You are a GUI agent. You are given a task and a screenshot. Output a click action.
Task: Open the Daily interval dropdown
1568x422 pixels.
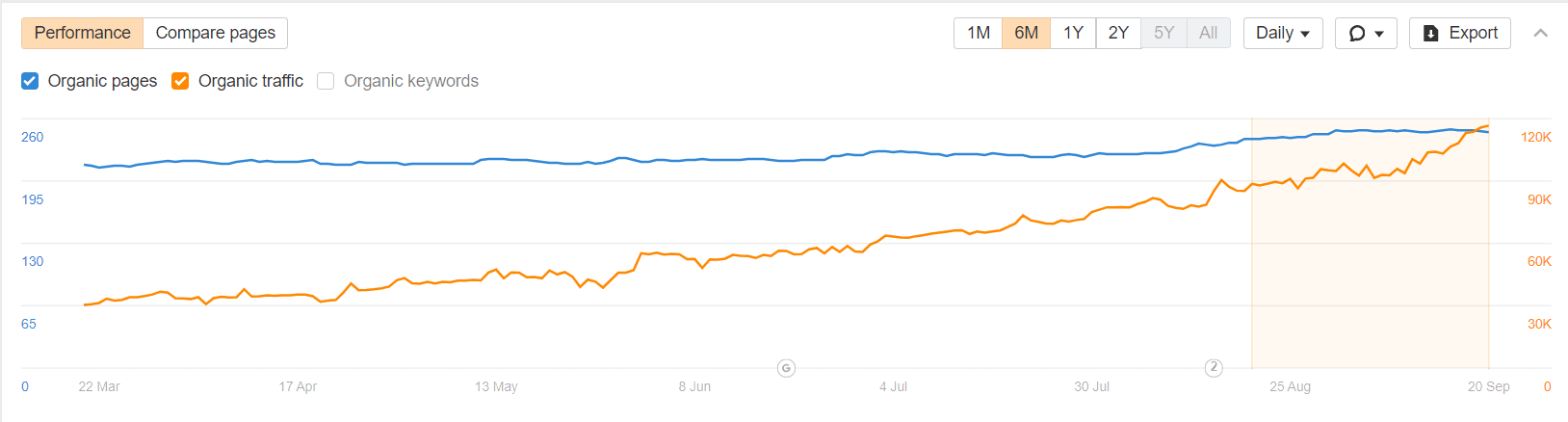1283,33
